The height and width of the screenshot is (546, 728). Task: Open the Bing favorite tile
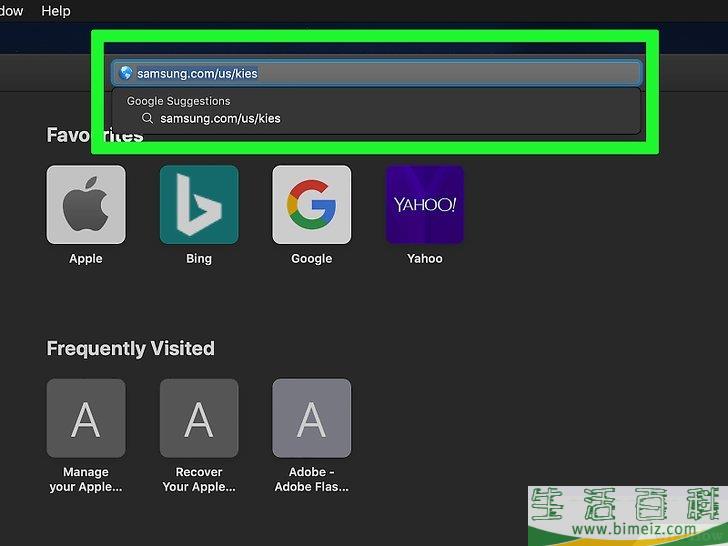click(x=199, y=205)
